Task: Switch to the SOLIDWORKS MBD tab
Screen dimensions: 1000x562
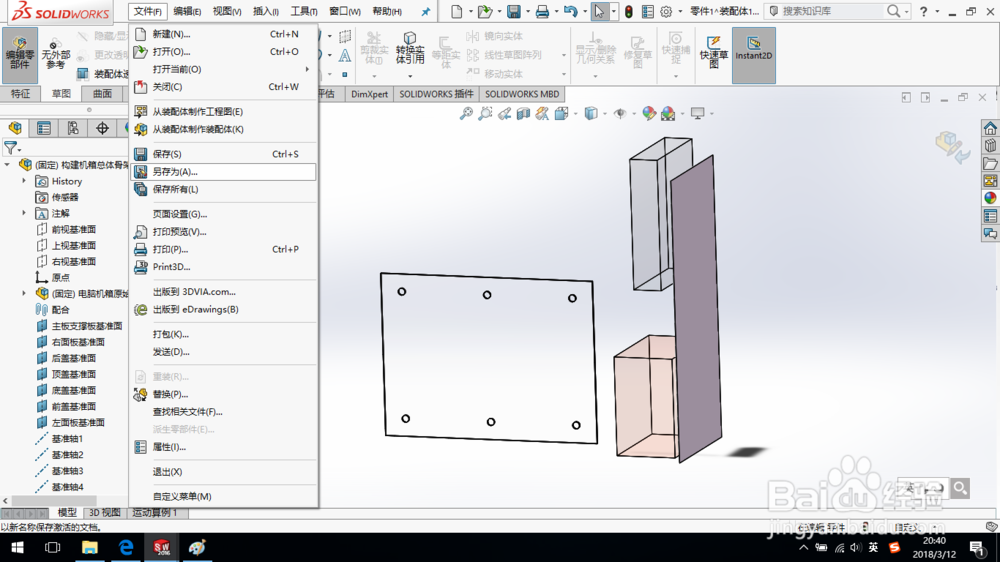Action: [x=522, y=94]
